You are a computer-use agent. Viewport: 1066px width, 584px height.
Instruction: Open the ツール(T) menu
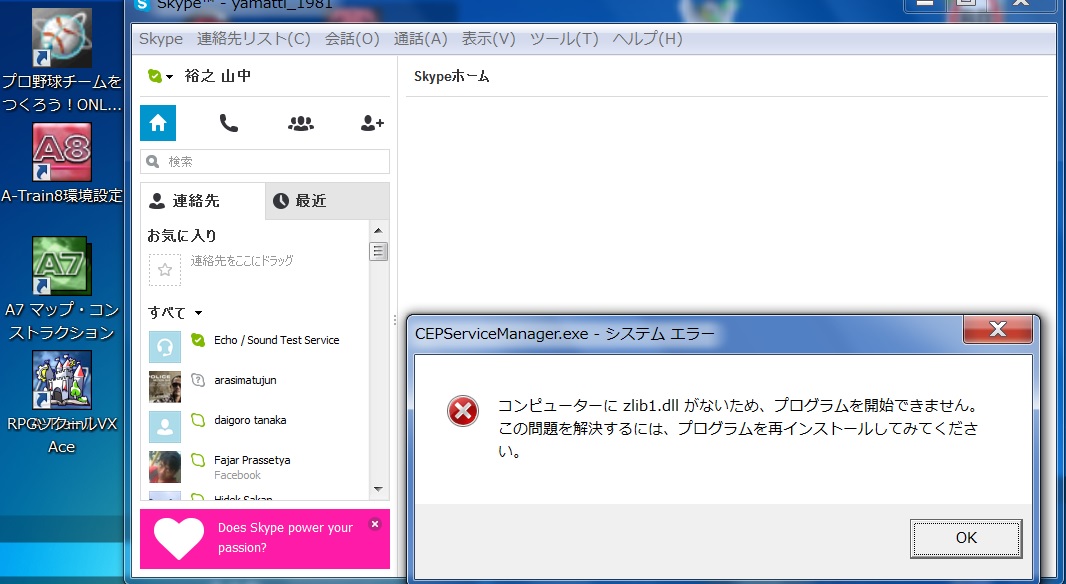(x=564, y=39)
